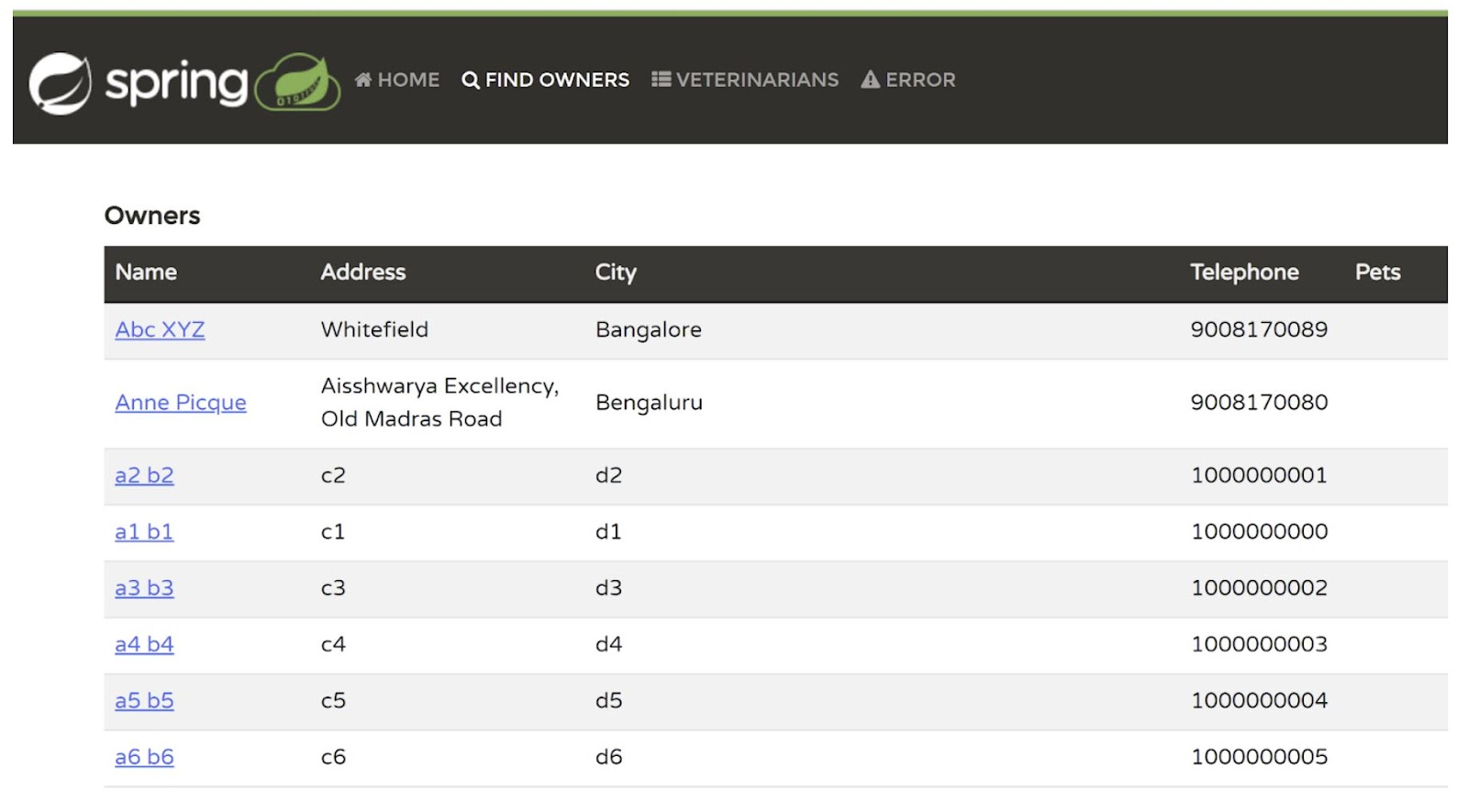Click the magnifier icon beside FIND OWNERS
Image resolution: width=1468 pixels, height=812 pixels.
coord(471,81)
